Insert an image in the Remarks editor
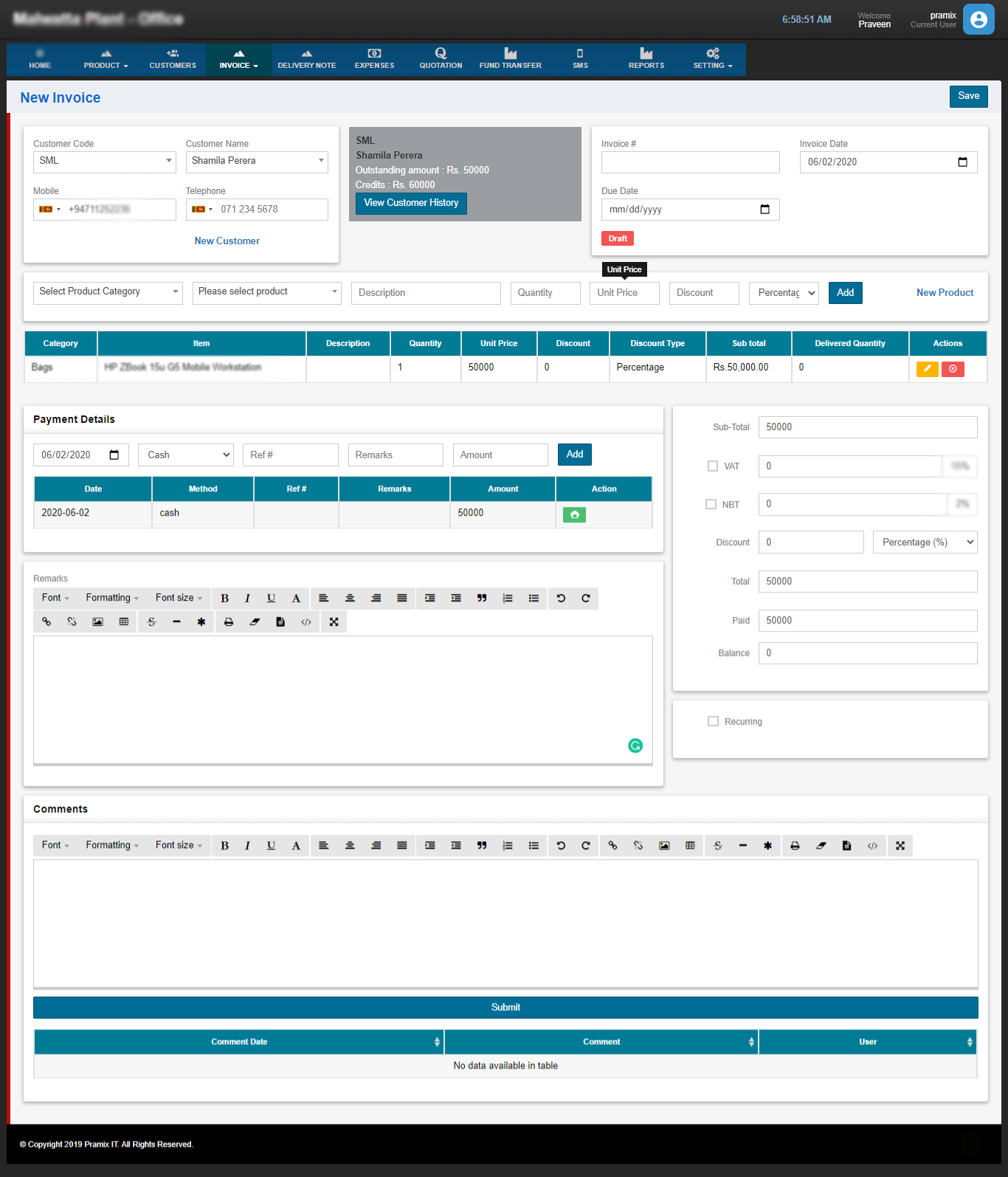The height and width of the screenshot is (1177, 1008). 97,622
